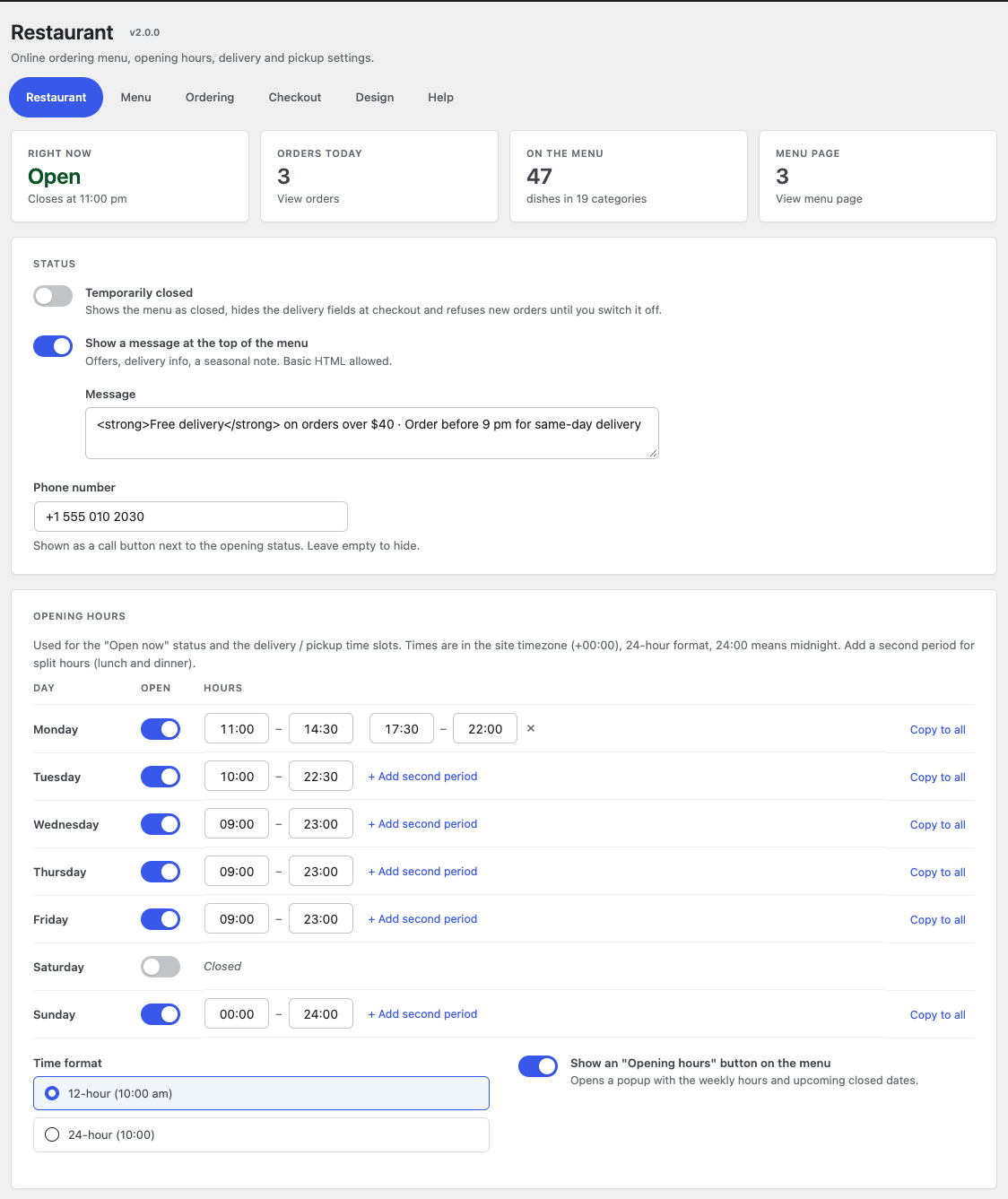The width and height of the screenshot is (1008, 1199).
Task: Disable the top-of-menu message switch
Action: 53,346
